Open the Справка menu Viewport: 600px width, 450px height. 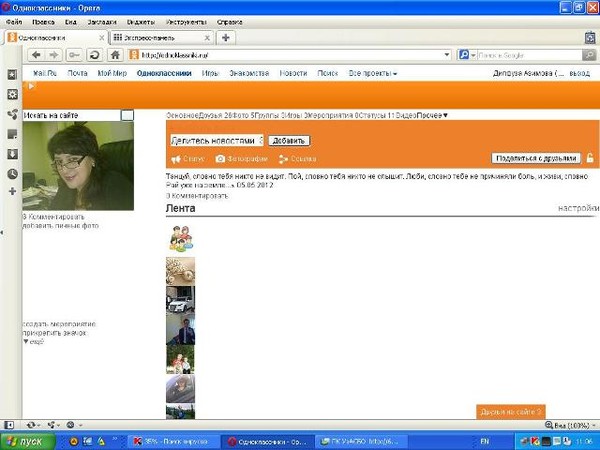(x=230, y=22)
